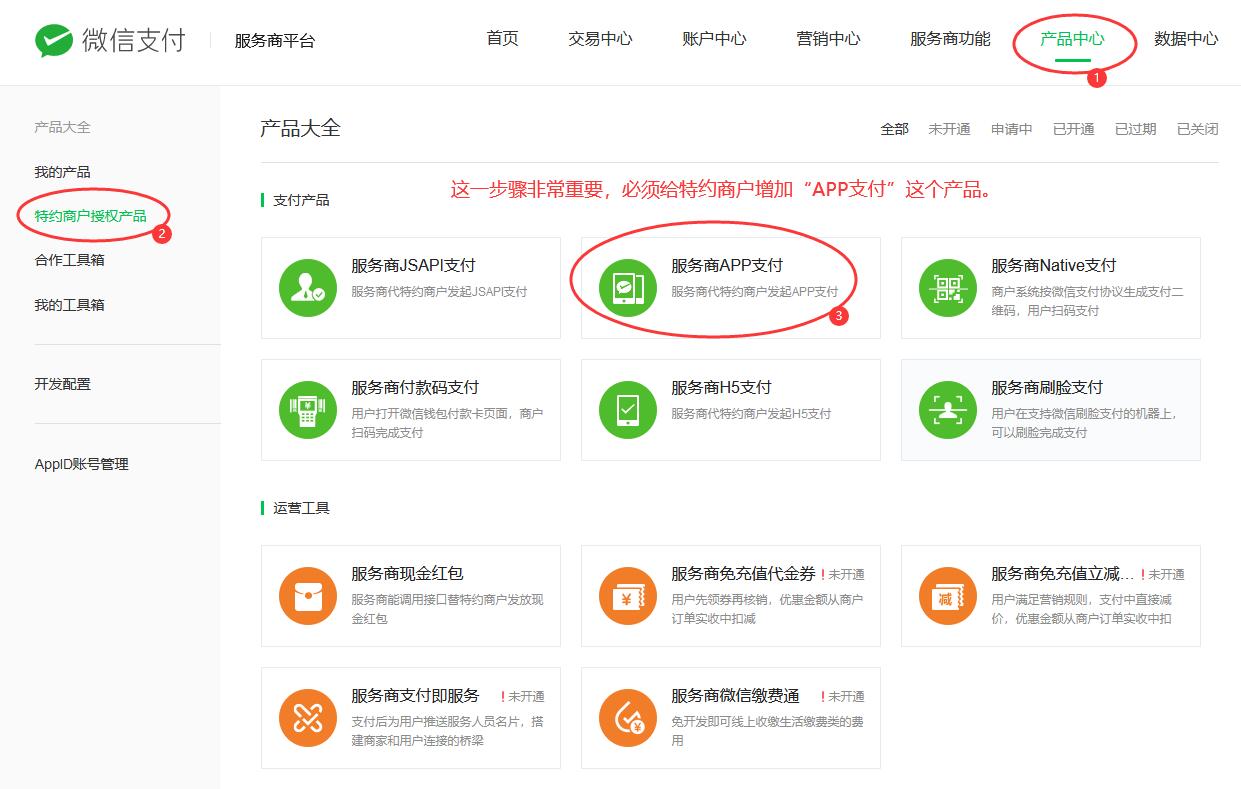Screen dimensions: 1241x789
Task: Open 合作工具箱 sidebar item
Action: pos(69,260)
